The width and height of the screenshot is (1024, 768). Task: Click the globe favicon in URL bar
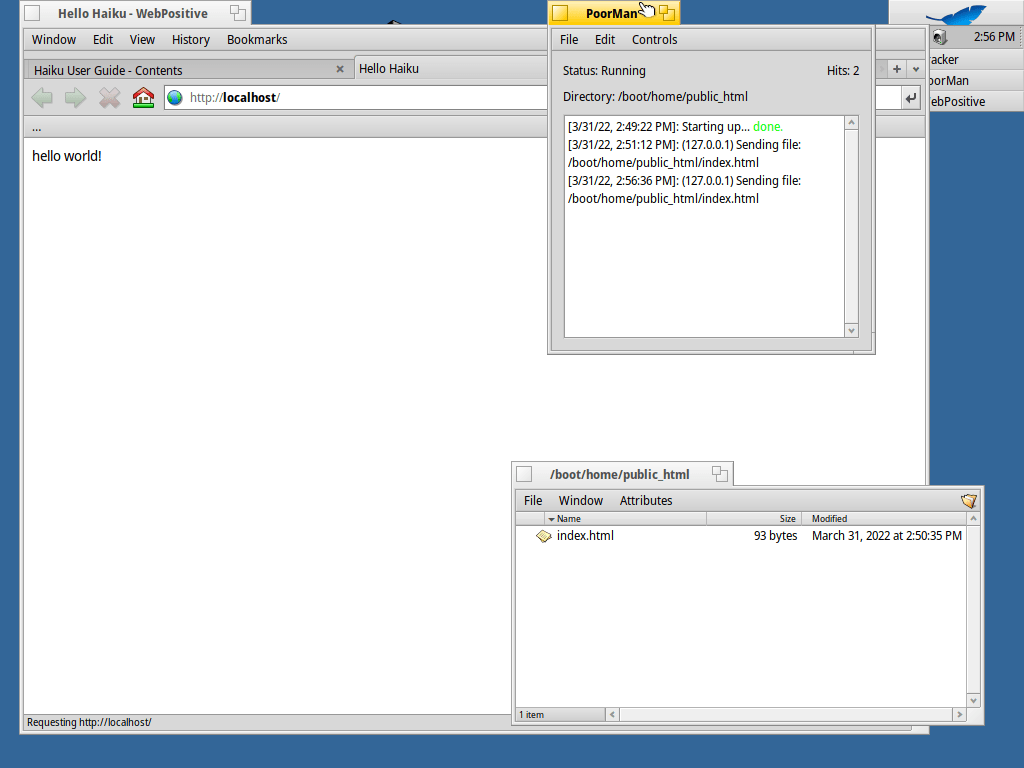[x=175, y=98]
